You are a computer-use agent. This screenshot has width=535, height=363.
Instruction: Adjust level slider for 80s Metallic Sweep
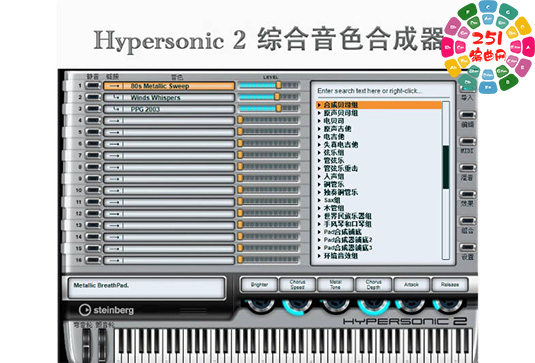(x=279, y=85)
